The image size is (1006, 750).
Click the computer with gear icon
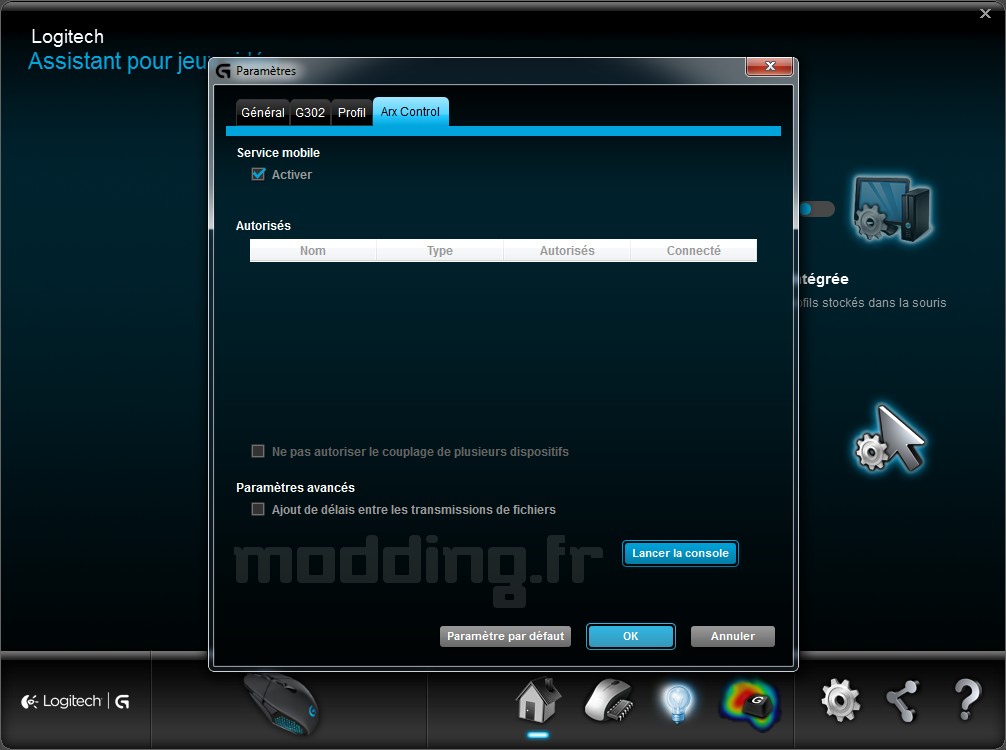891,209
